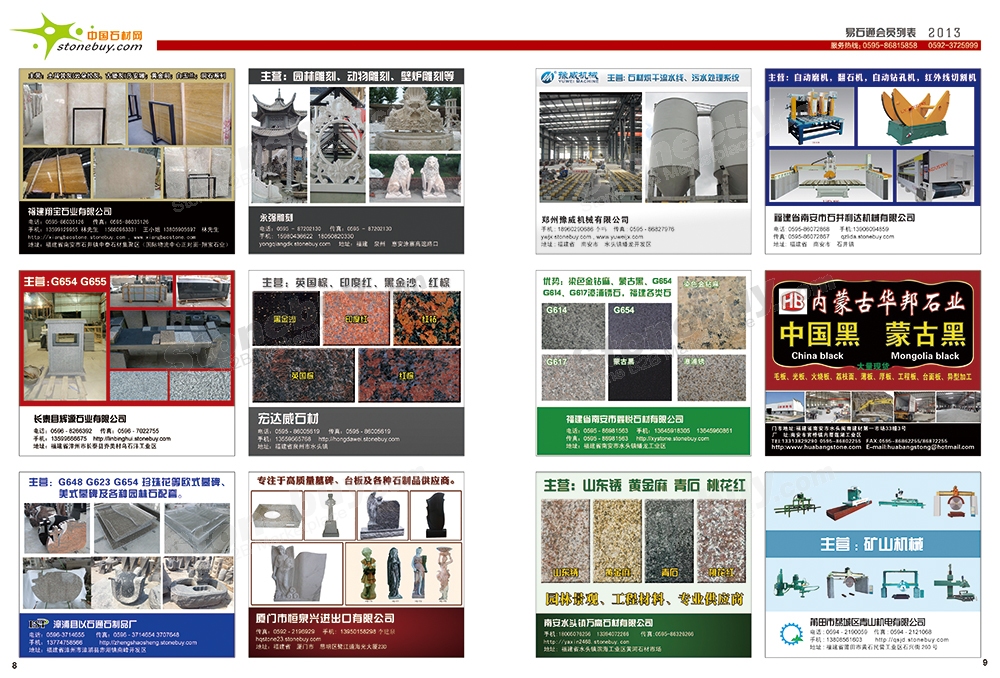Click the company name 长泰县辉濠石业有限公司
The image size is (1000, 678).
(80, 419)
